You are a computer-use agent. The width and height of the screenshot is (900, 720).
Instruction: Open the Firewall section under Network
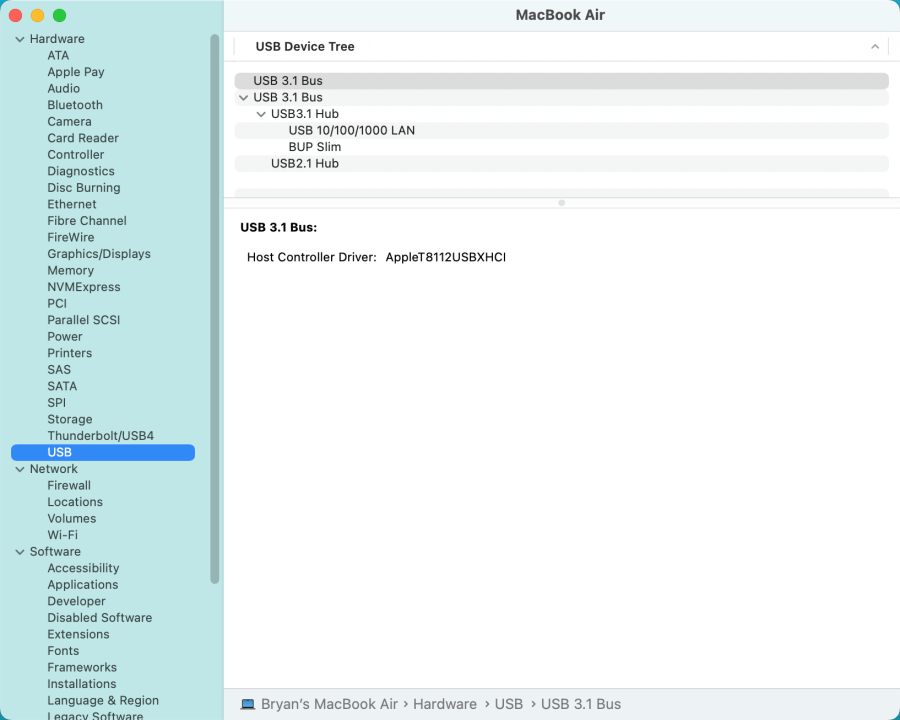point(69,485)
